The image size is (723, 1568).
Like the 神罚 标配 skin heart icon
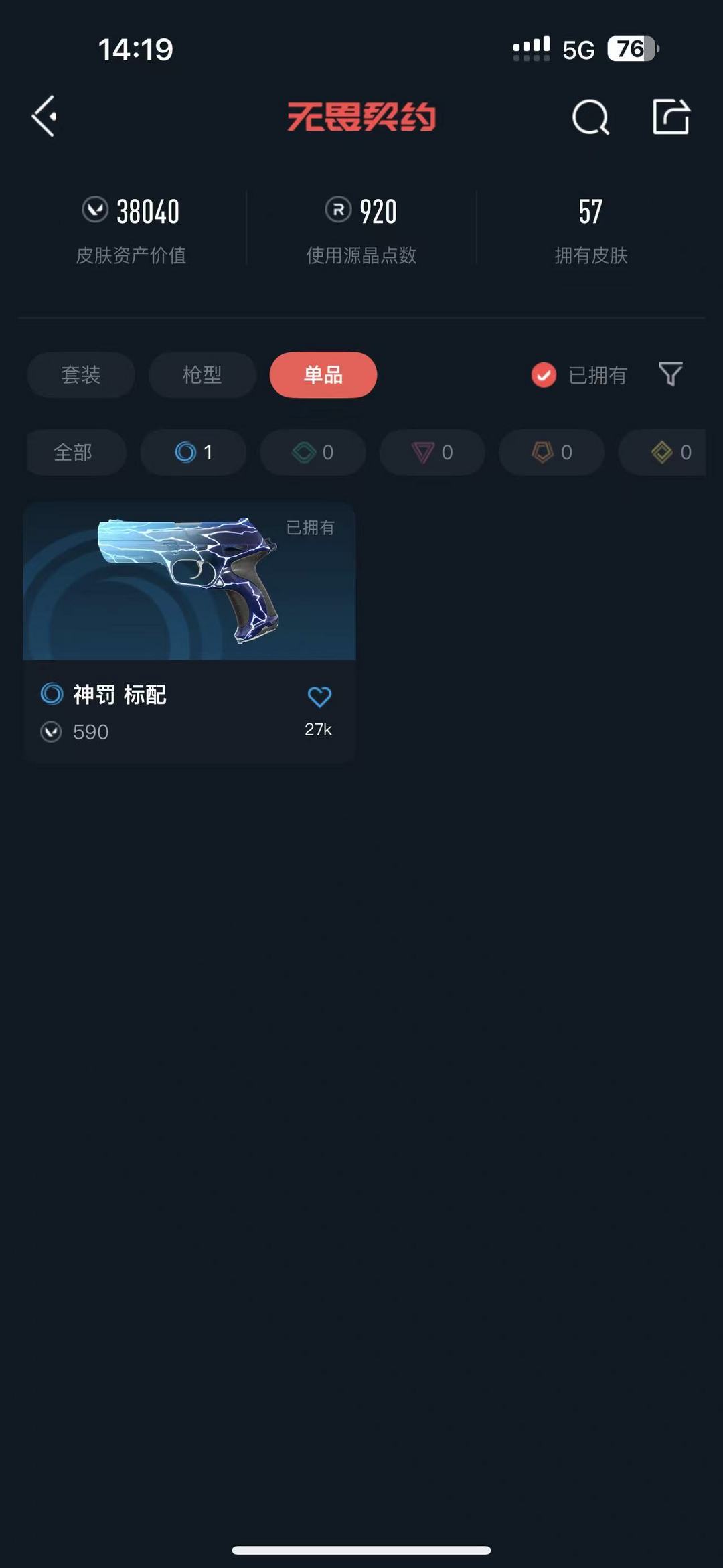[x=319, y=697]
